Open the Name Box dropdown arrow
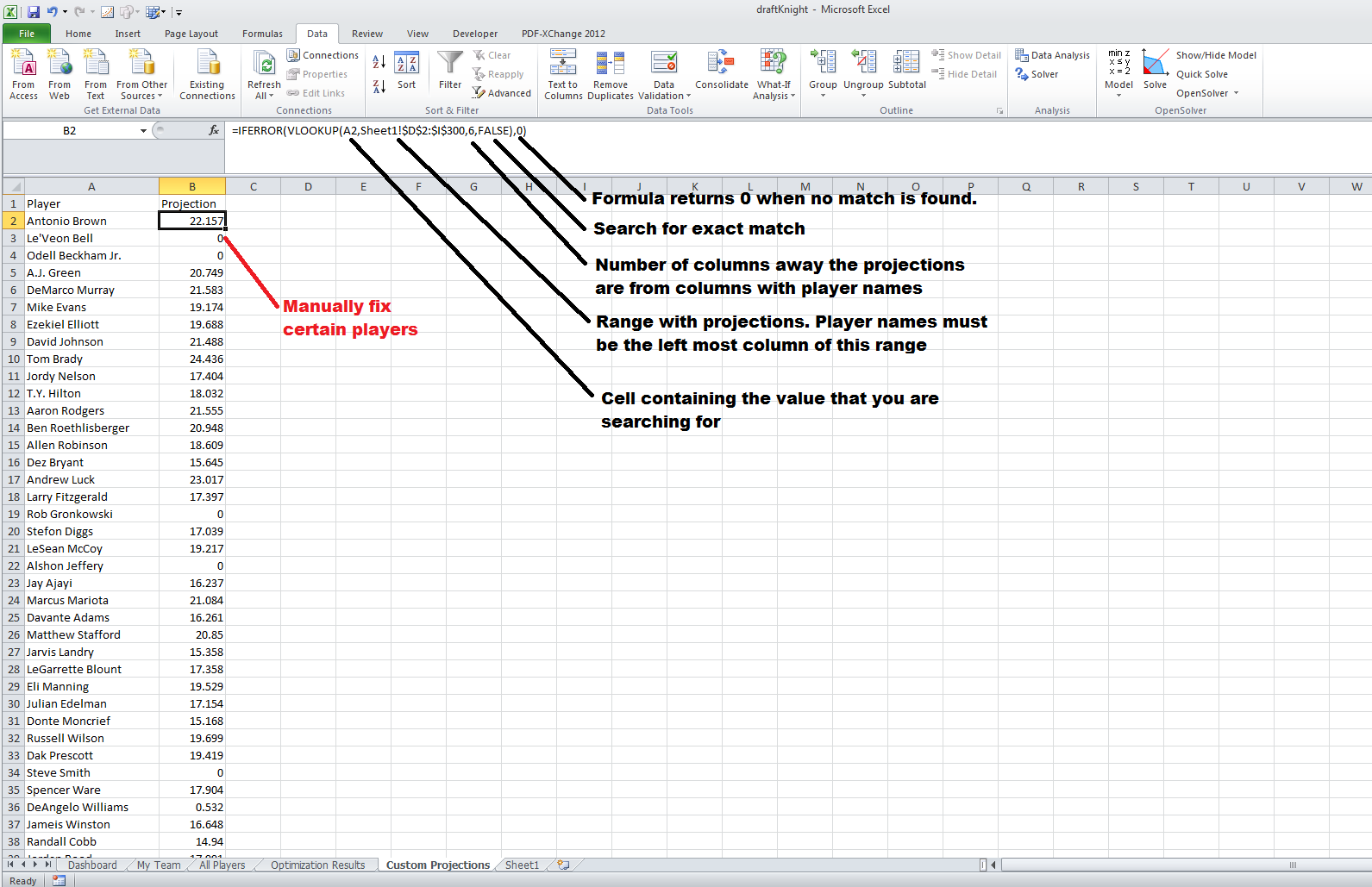The width and height of the screenshot is (1372, 887). (x=143, y=131)
